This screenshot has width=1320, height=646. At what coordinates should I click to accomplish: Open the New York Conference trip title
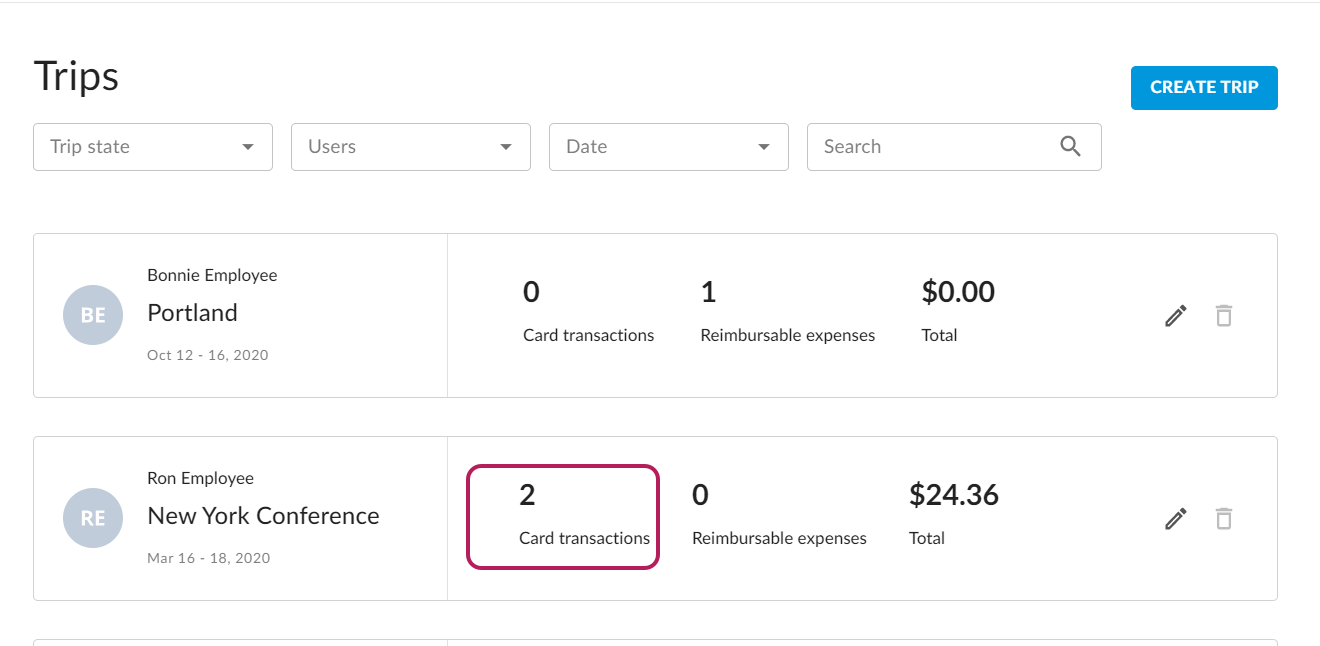pos(263,516)
